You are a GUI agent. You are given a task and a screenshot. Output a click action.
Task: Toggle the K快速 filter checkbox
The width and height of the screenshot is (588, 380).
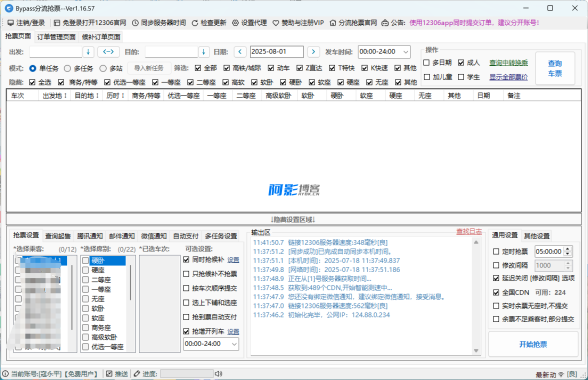[364, 68]
